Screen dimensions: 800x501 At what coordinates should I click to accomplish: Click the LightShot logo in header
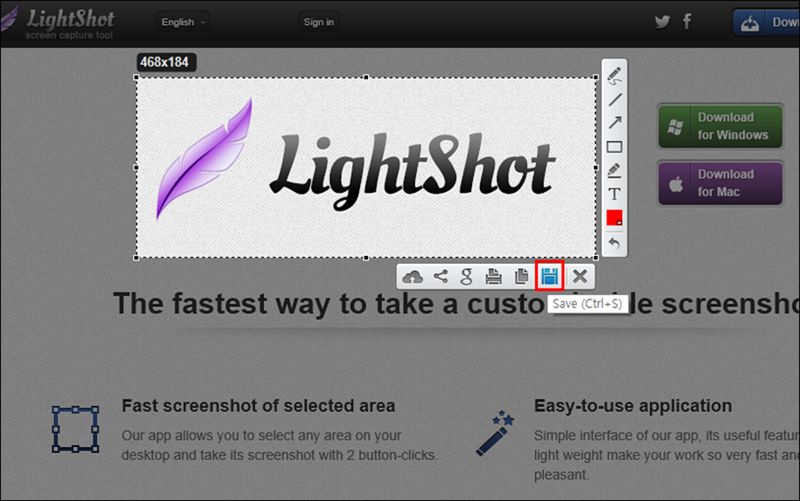(x=58, y=23)
